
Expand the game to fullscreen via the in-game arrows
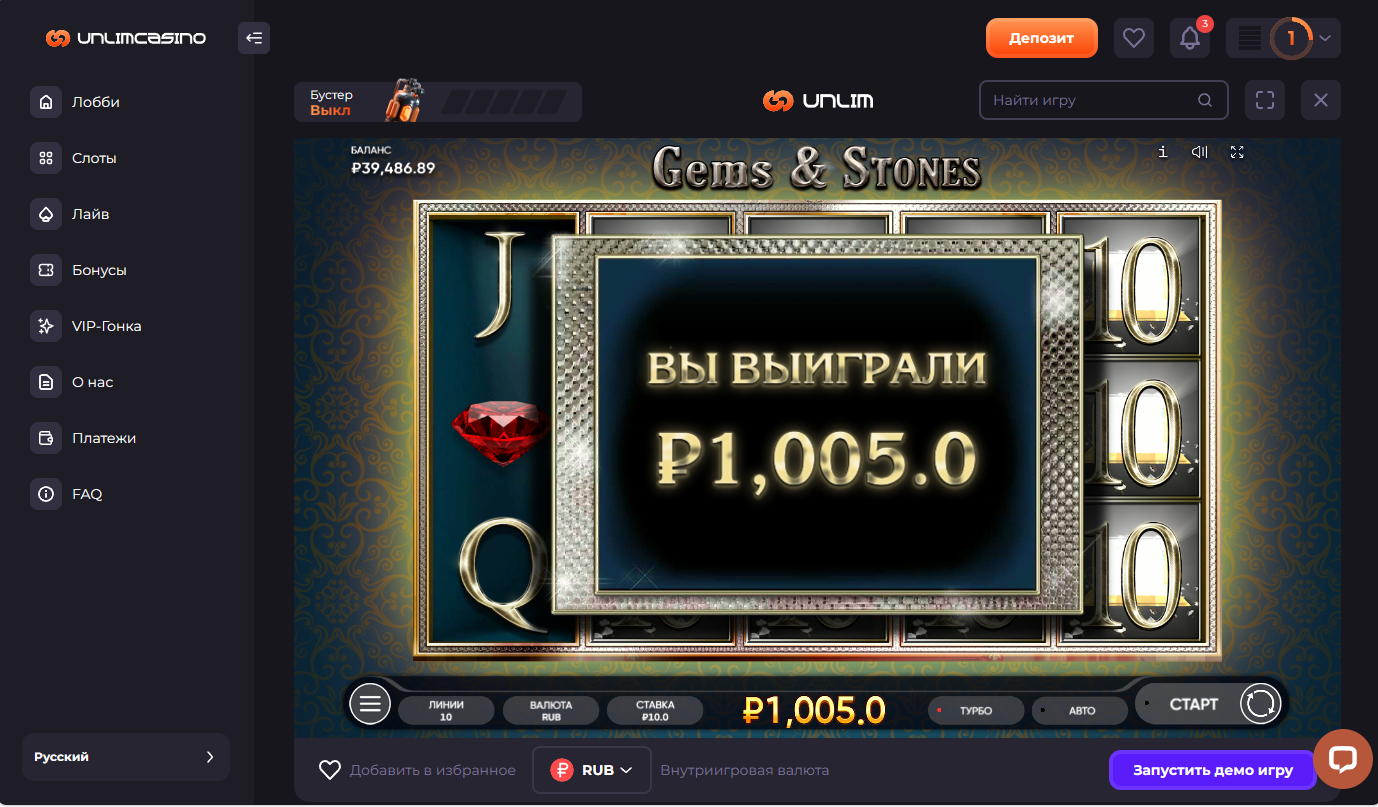1237,152
